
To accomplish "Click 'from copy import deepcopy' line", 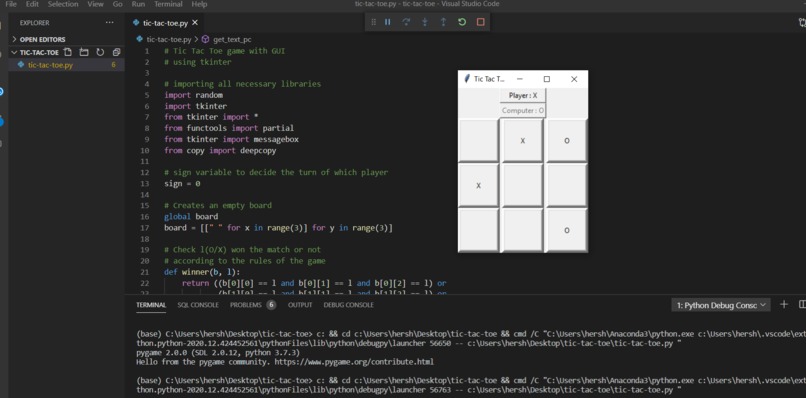I will 221,151.
